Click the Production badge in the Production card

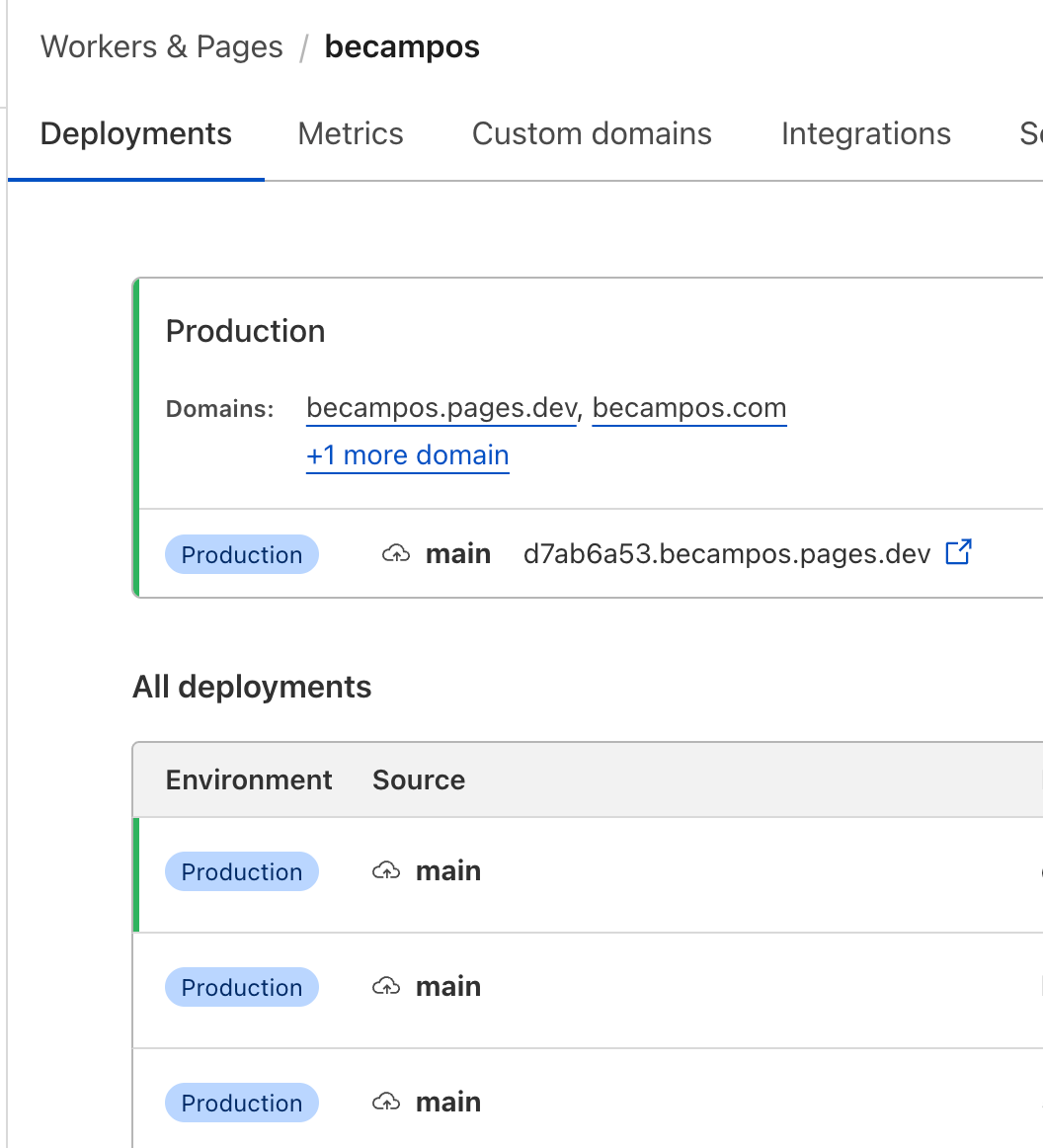(242, 554)
